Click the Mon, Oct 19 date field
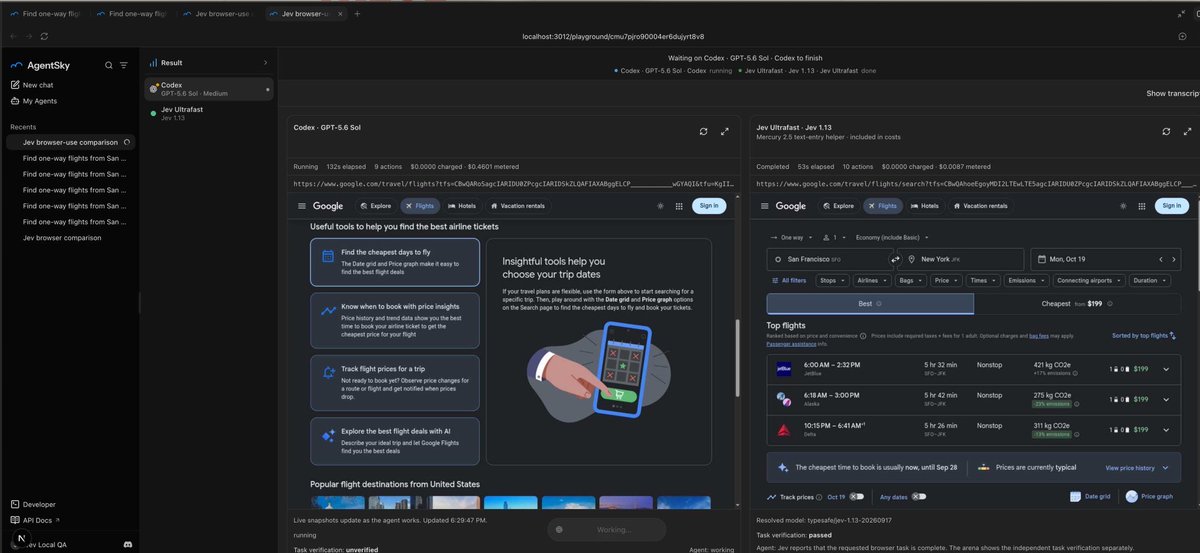This screenshot has width=1200, height=553. pyautogui.click(x=1090, y=259)
